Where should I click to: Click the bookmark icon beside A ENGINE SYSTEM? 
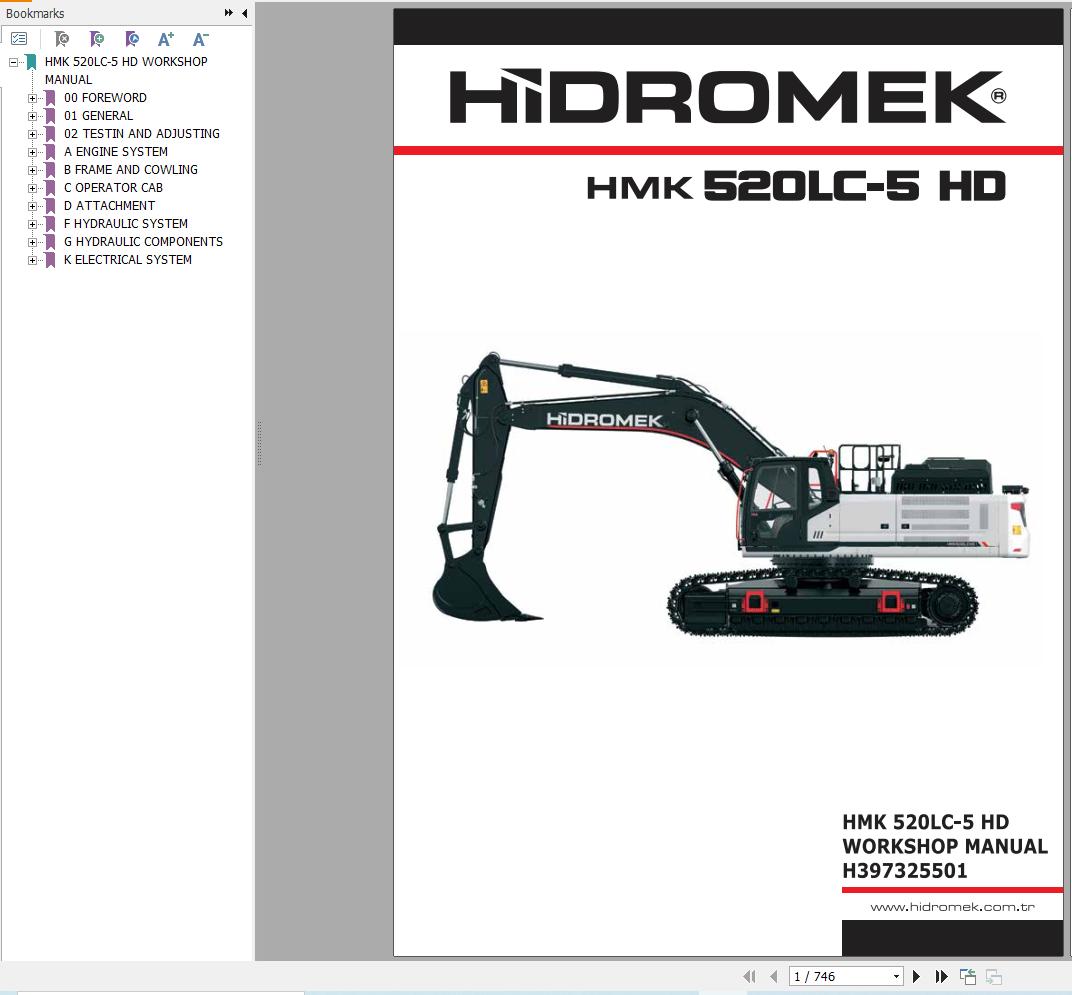pyautogui.click(x=50, y=152)
